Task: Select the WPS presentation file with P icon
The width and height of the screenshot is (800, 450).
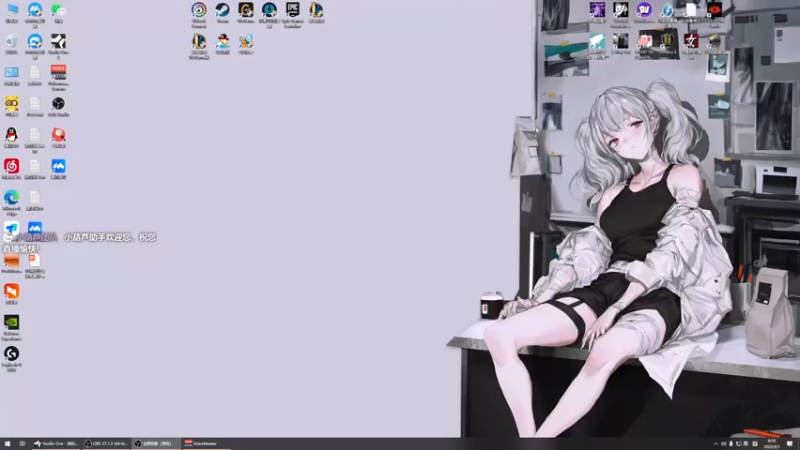Action: [35, 265]
